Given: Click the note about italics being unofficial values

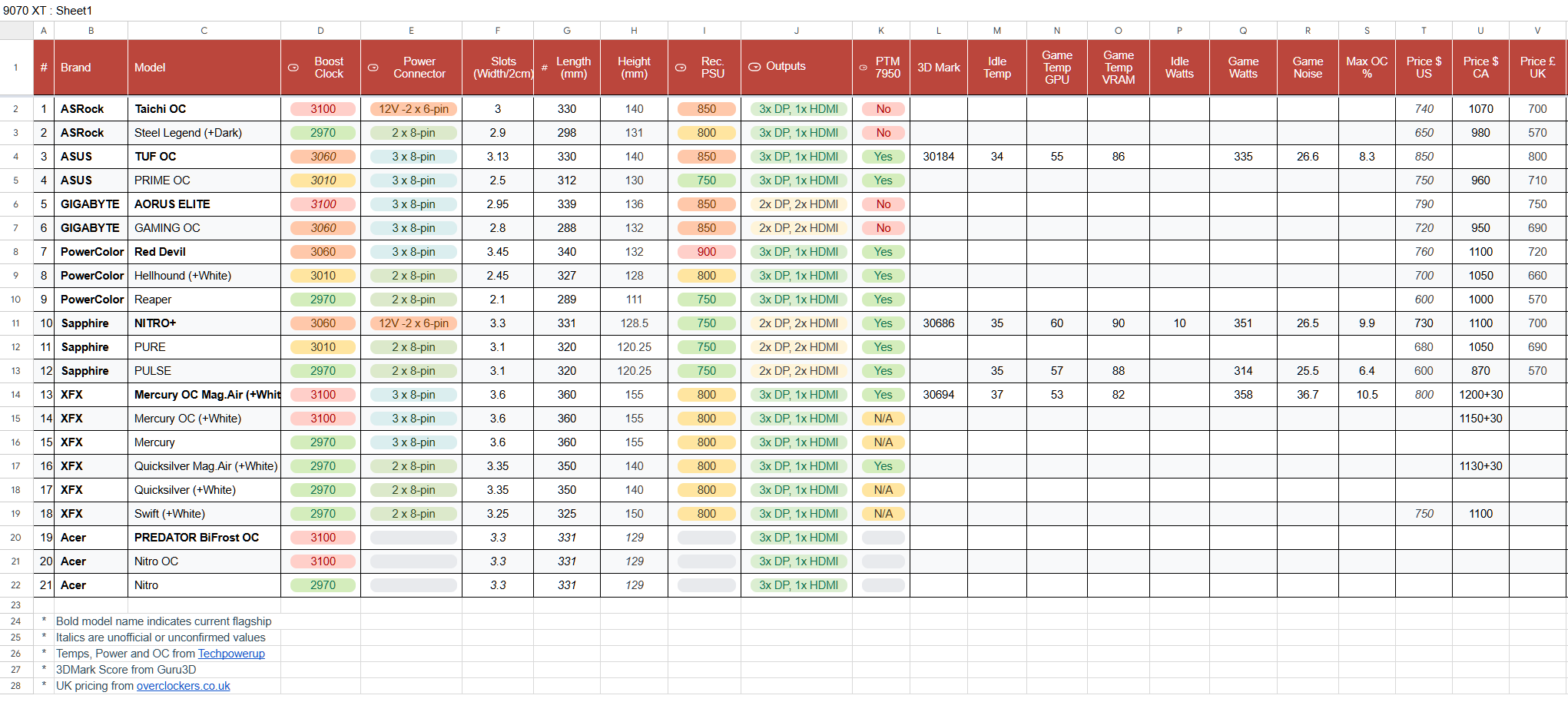Looking at the screenshot, I should 161,637.
